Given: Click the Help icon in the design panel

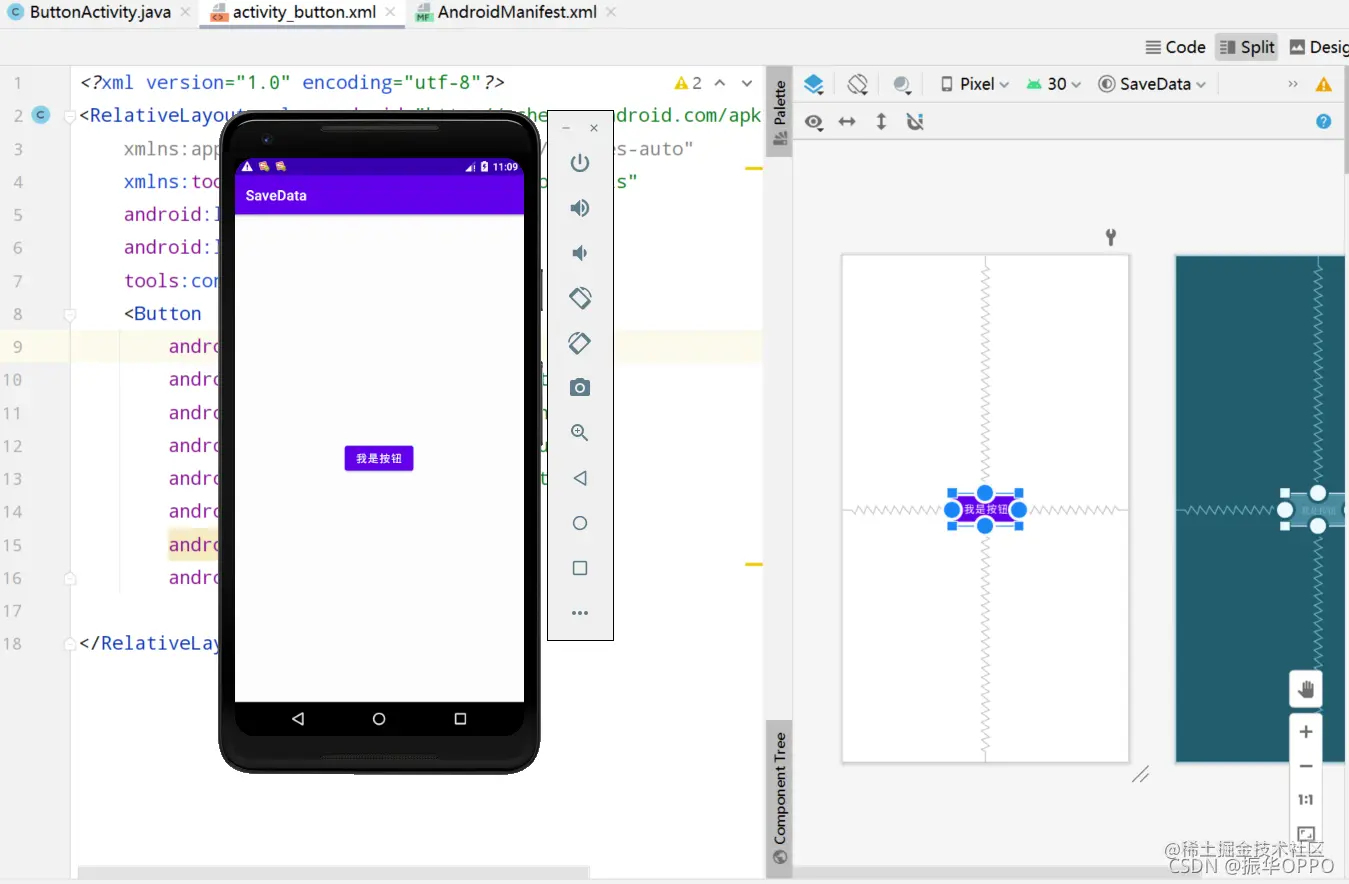Looking at the screenshot, I should 1322,121.
